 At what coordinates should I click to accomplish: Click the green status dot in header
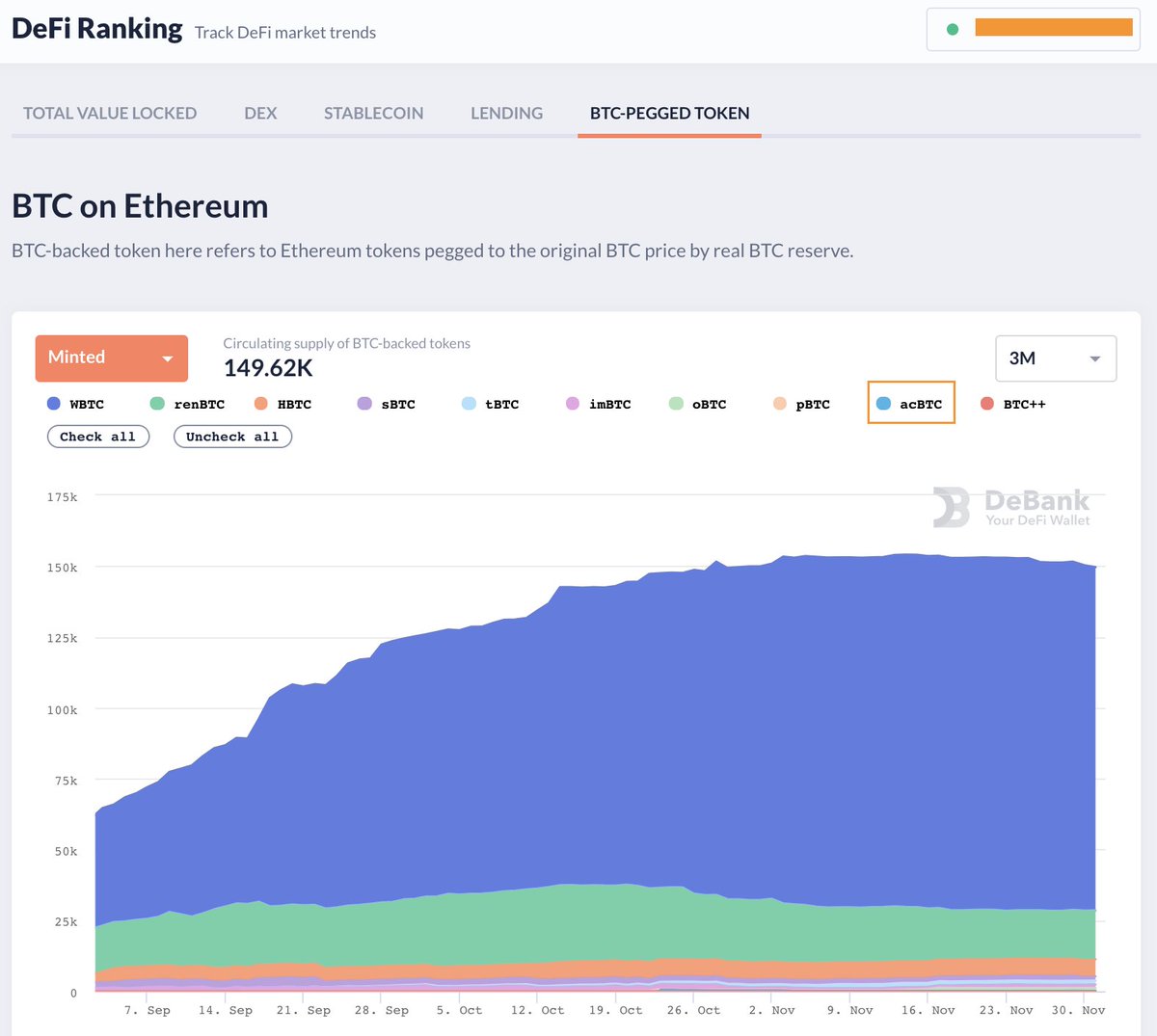(953, 29)
